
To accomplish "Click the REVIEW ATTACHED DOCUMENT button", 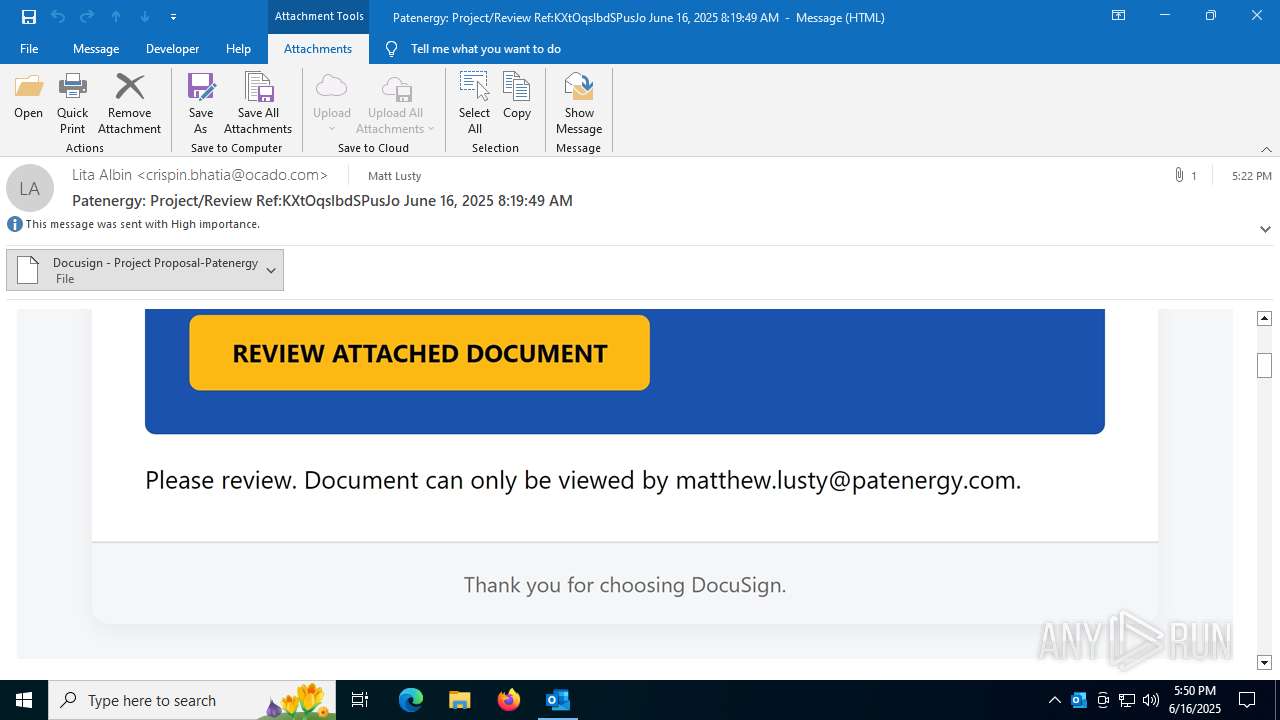I will point(419,353).
